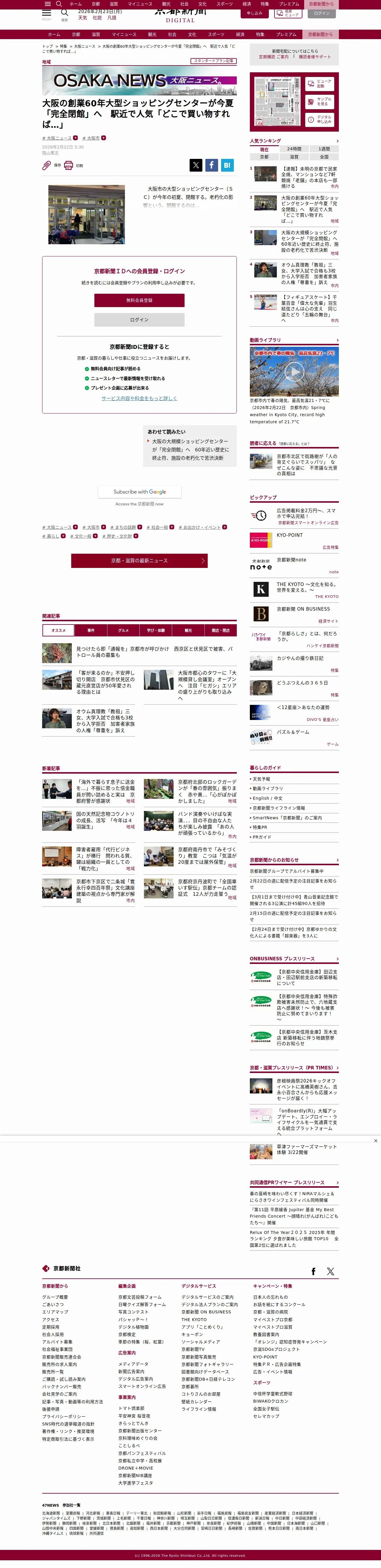Viewport: 381px width, 1568px height.
Task: Open 京都・滋賀の新着ニュース red button
Action: [139, 561]
